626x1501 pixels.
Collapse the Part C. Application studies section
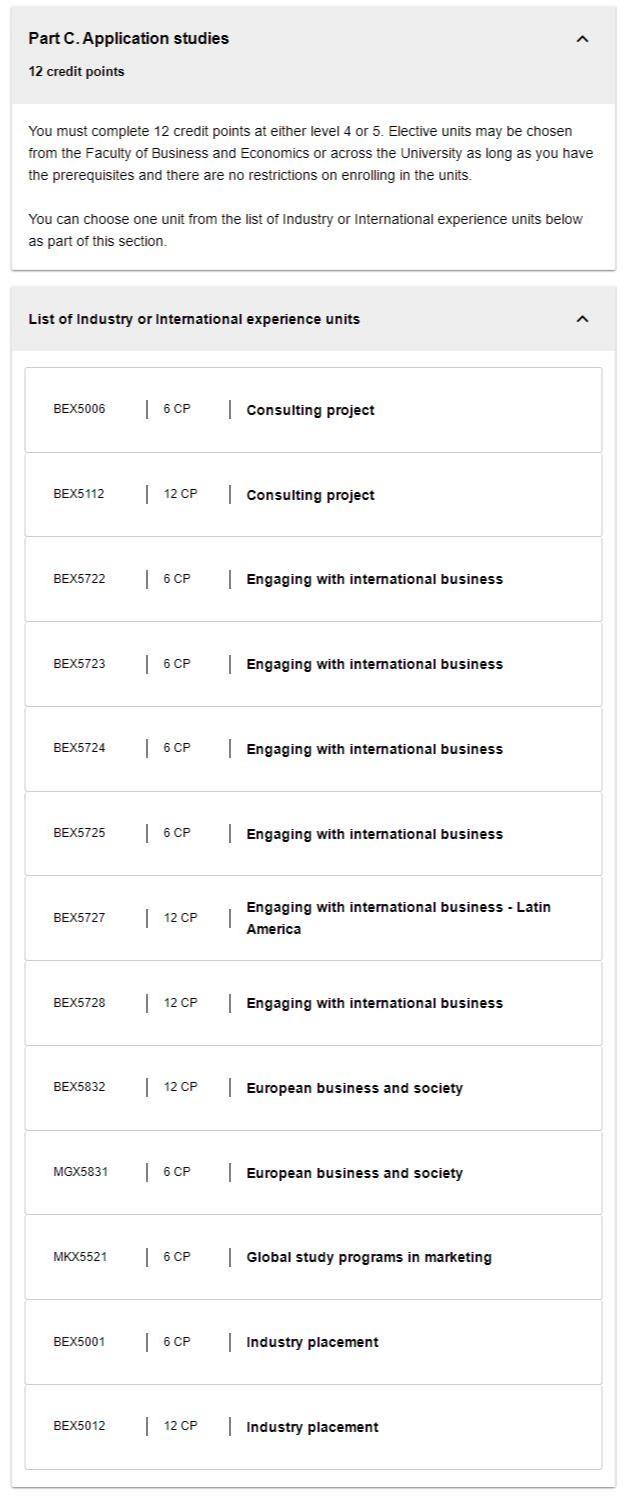click(x=582, y=39)
